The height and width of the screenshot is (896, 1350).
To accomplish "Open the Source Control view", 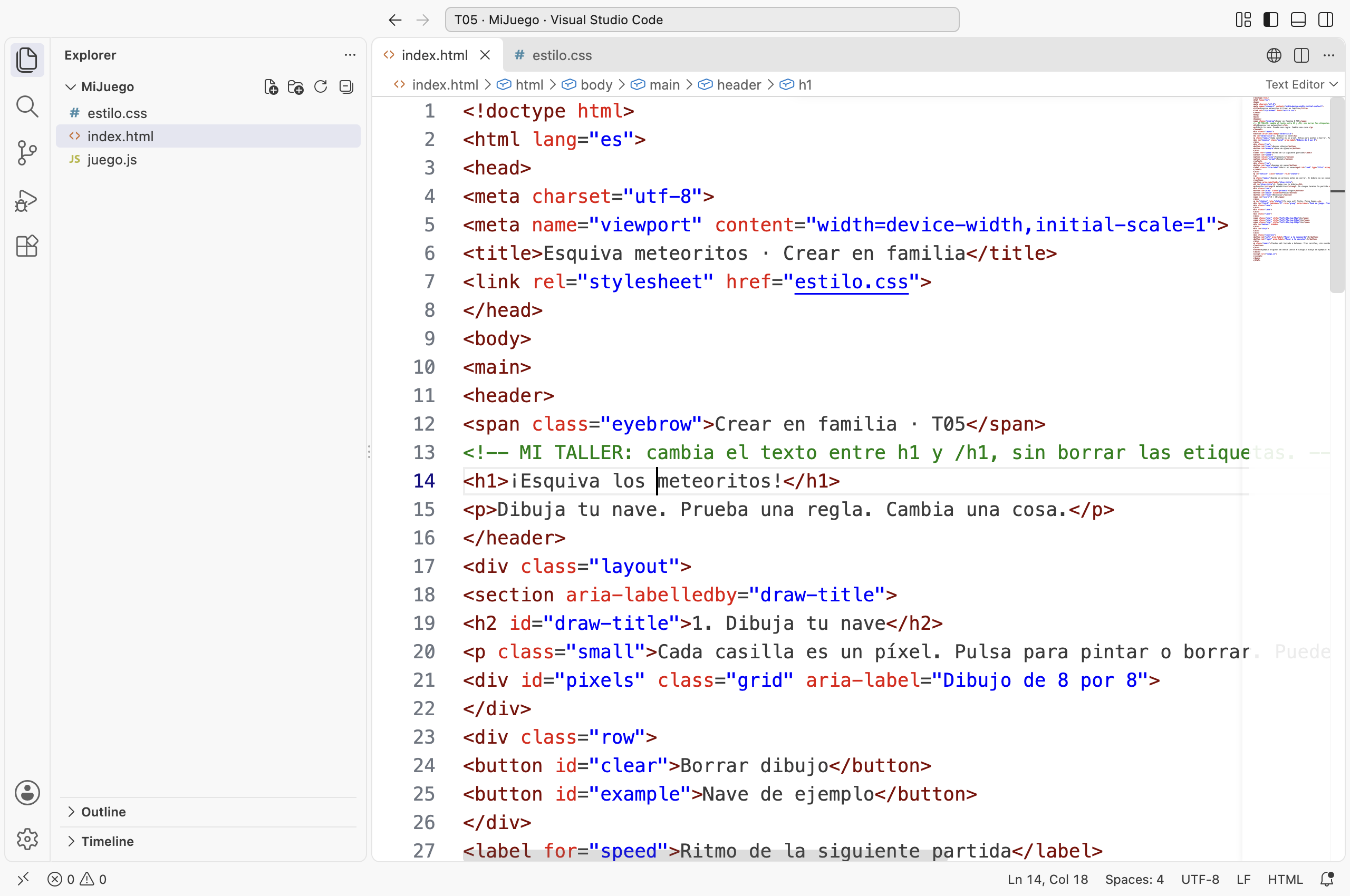I will pyautogui.click(x=27, y=153).
